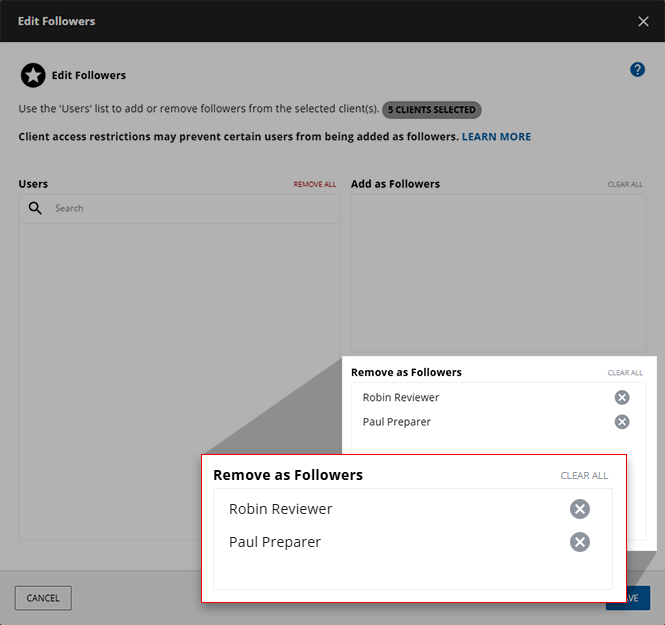Viewport: 665px width, 625px height.
Task: Click the 5 CLIENTS SELECTED badge
Action: [432, 109]
